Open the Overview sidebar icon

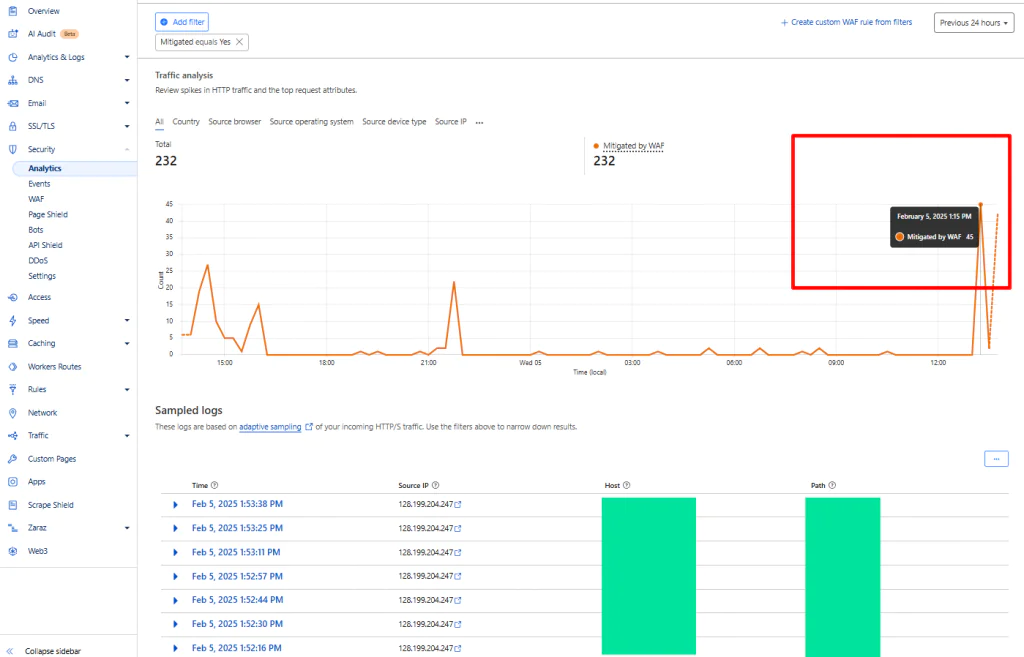pos(12,11)
